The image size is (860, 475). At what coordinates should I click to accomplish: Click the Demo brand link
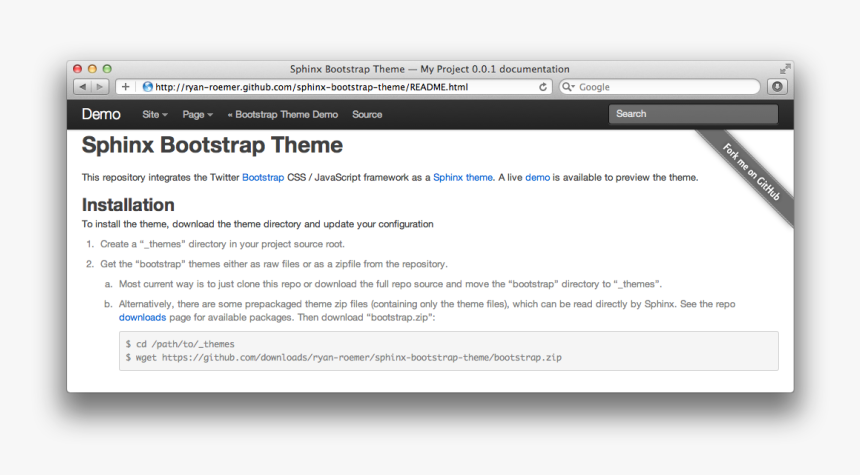coord(101,114)
